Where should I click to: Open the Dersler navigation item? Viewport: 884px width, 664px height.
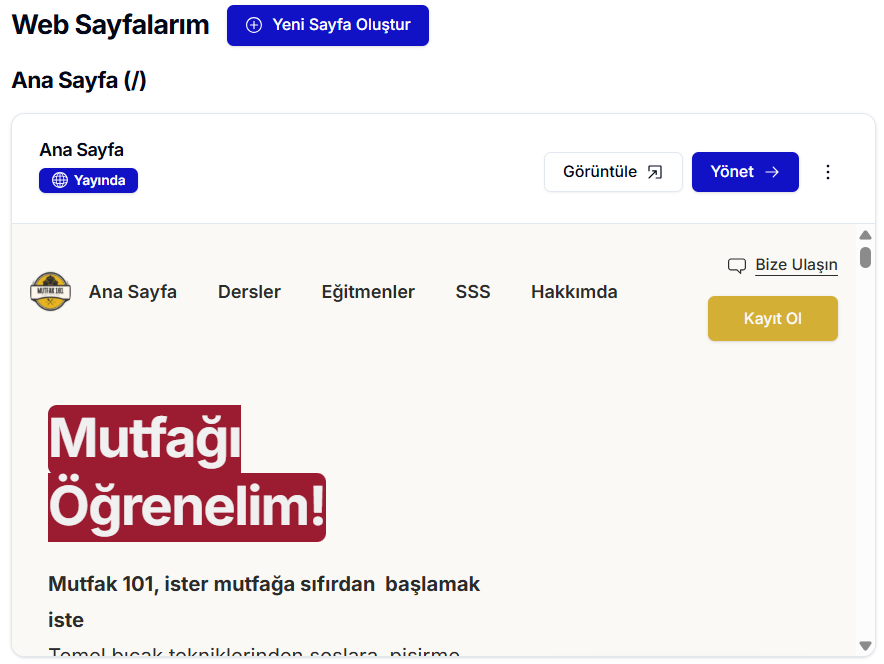(249, 292)
